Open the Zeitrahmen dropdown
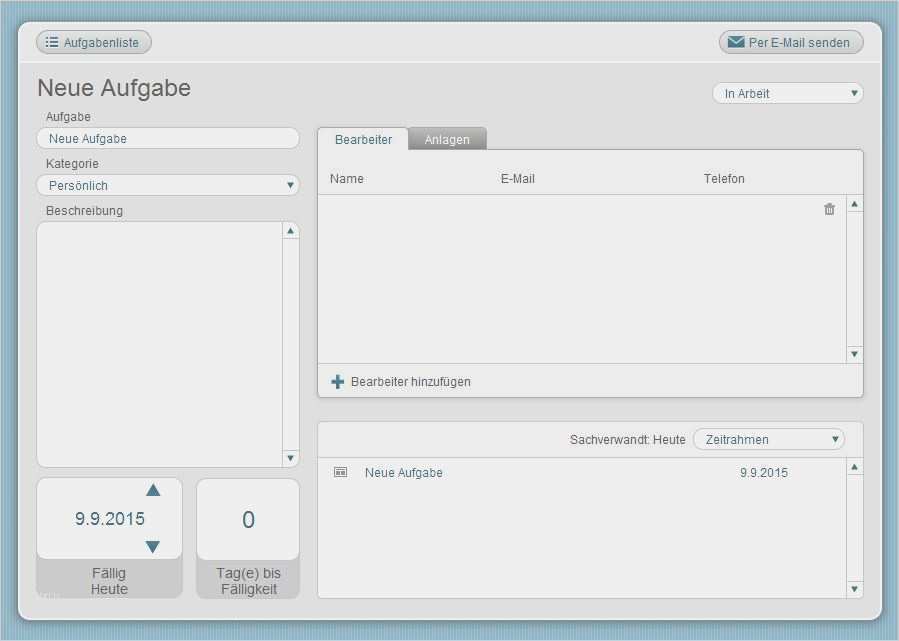Image resolution: width=899 pixels, height=641 pixels. 768,439
